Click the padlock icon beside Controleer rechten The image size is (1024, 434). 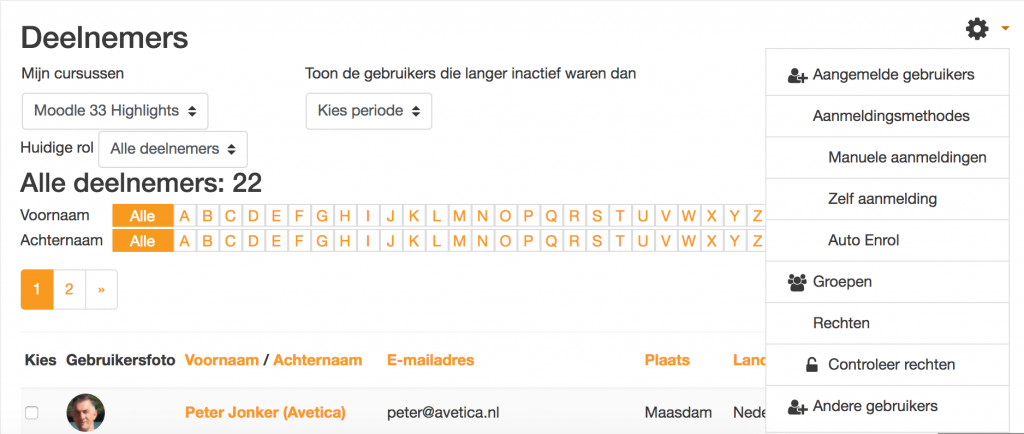811,365
